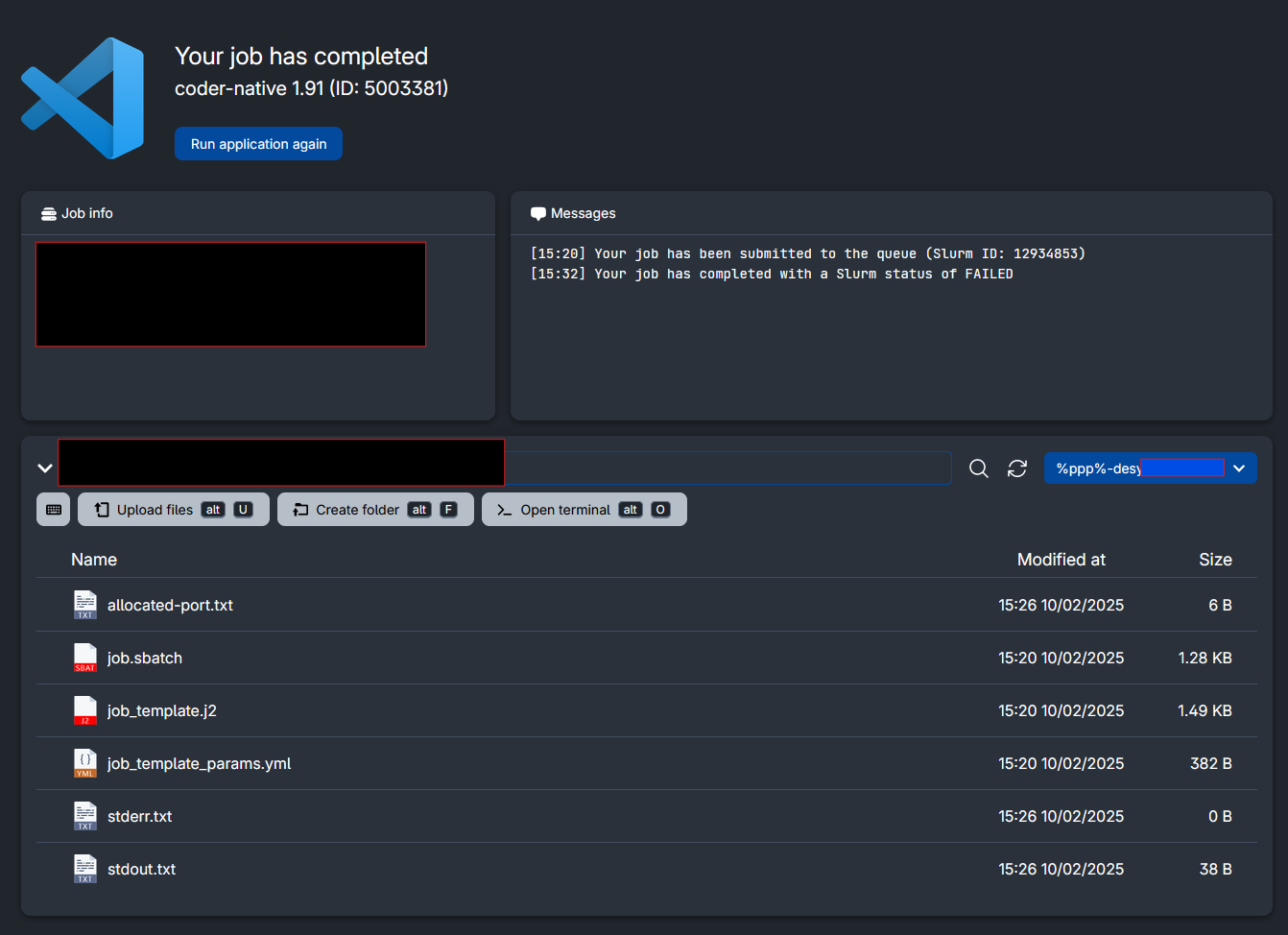
Task: Click the allocated-port.txt file icon
Action: click(85, 605)
